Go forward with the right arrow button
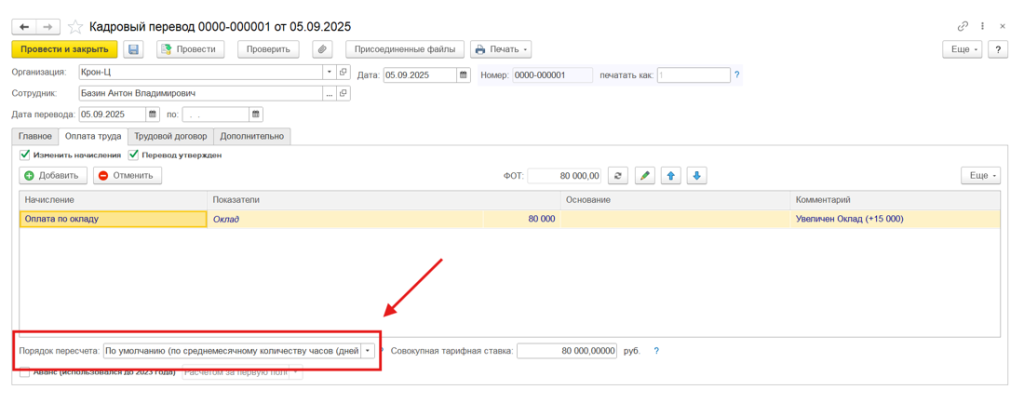Image resolution: width=1024 pixels, height=403 pixels. 48,27
